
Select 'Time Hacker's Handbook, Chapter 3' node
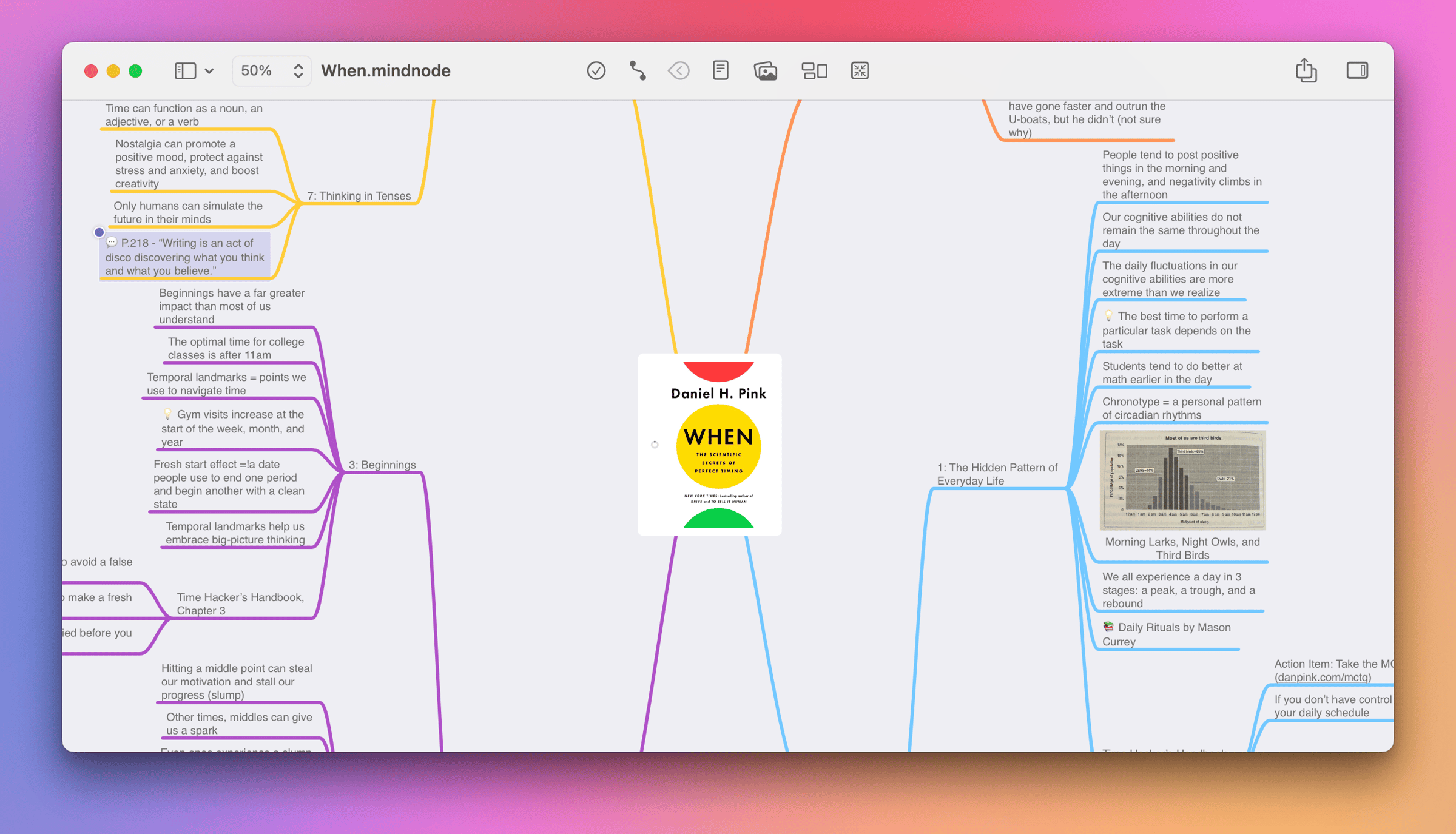pyautogui.click(x=240, y=604)
